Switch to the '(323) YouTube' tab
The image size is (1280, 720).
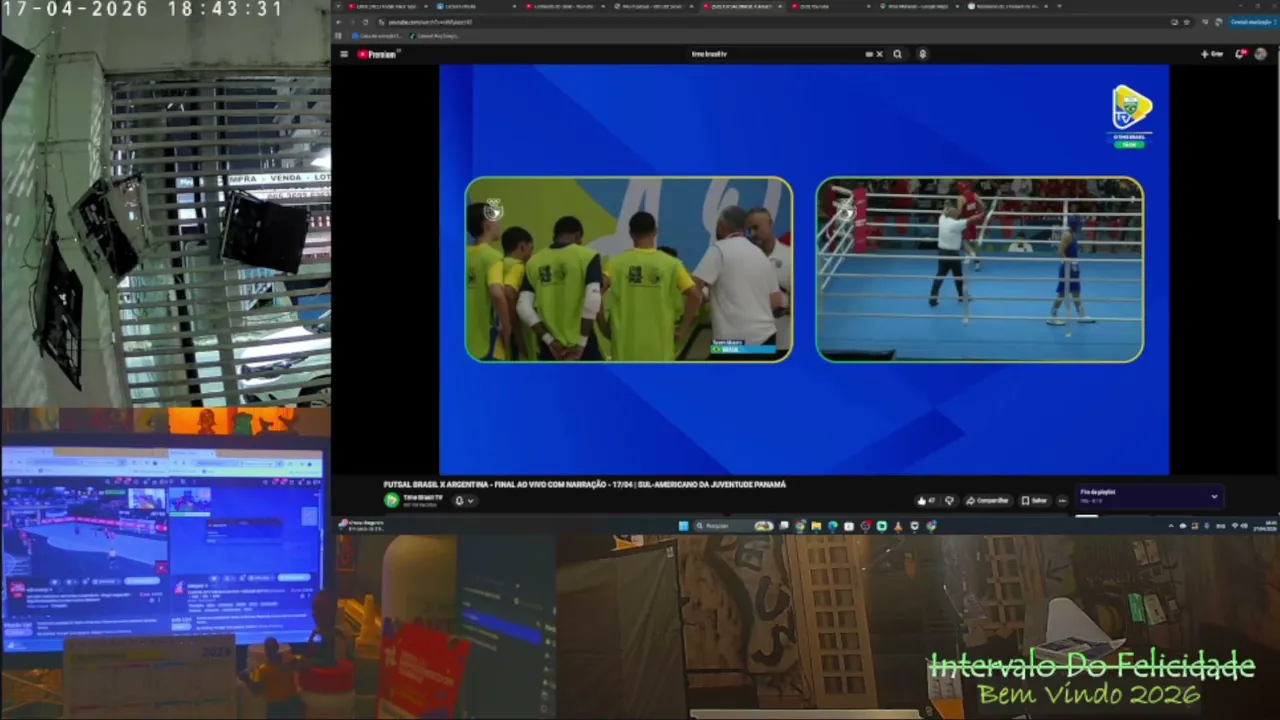(x=829, y=6)
